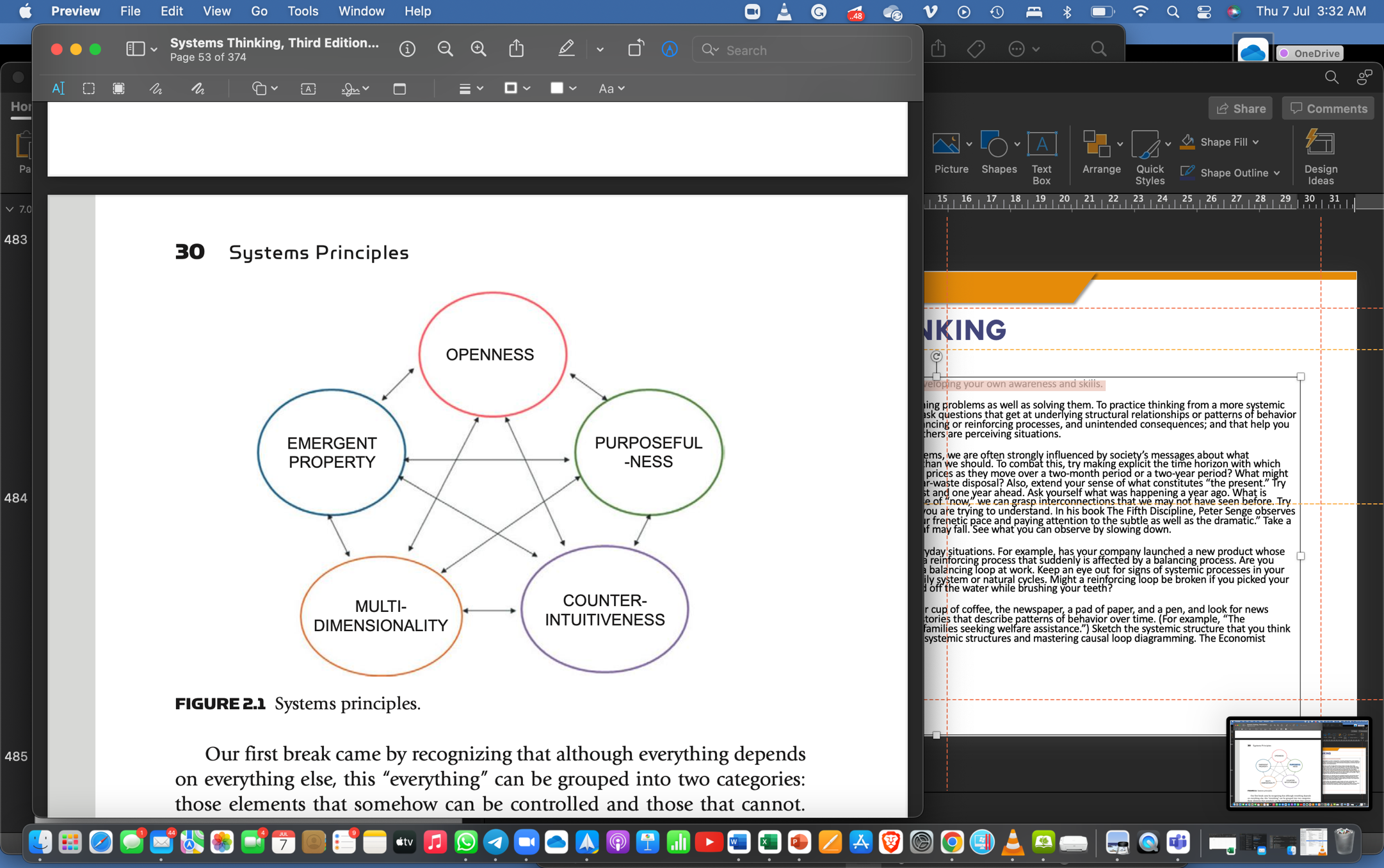Open the Tools menu
Screen dimensions: 1384x868
(x=302, y=11)
